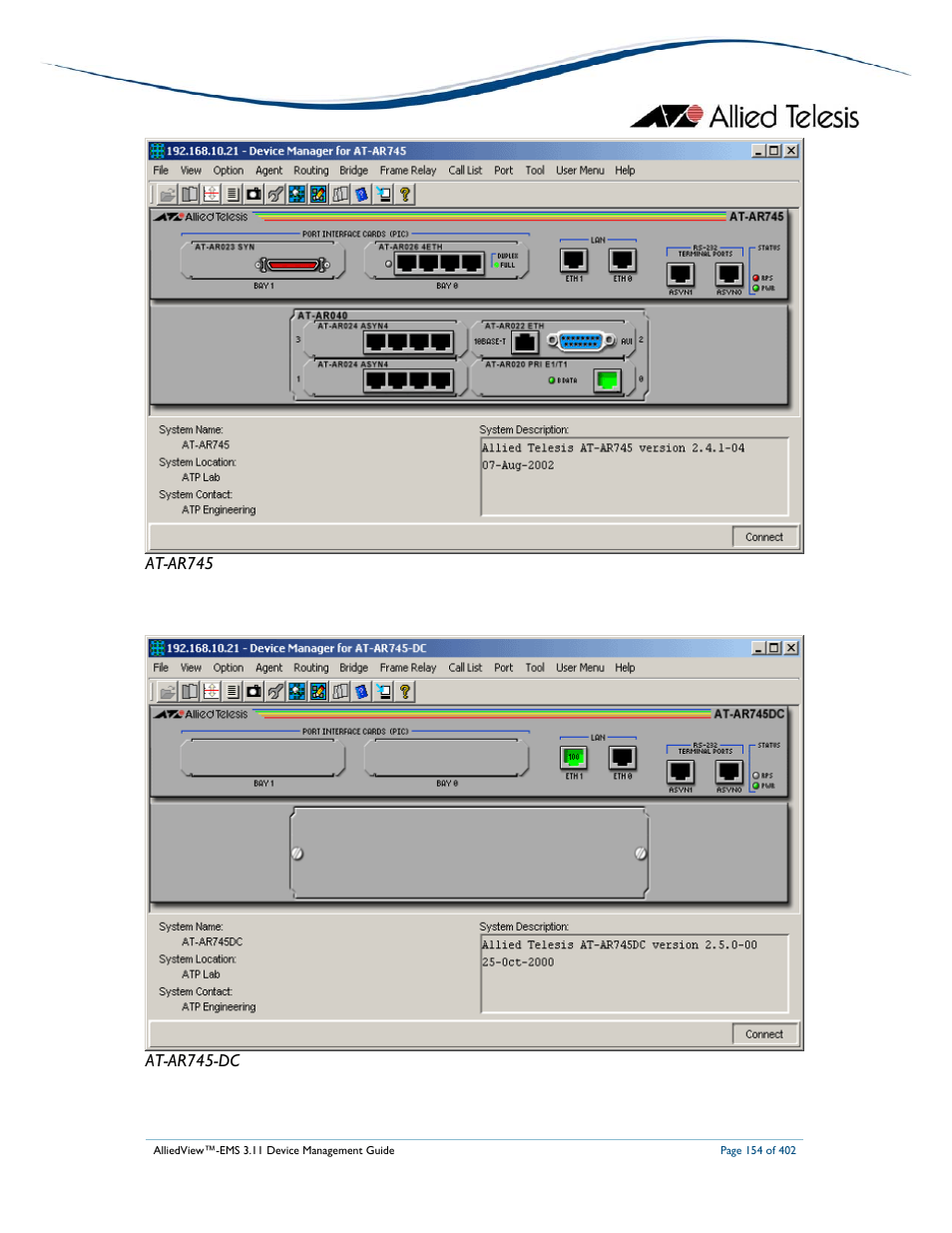This screenshot has width=952, height=1233.
Task: Click the 'AT-AR745' system name value
Action: [206, 445]
